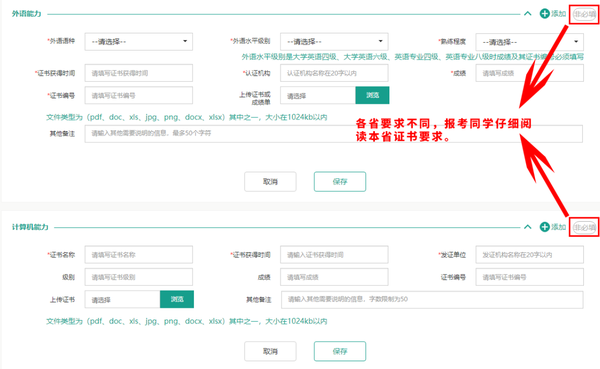Click the foreign language 证书编号 field

pyautogui.click(x=139, y=95)
